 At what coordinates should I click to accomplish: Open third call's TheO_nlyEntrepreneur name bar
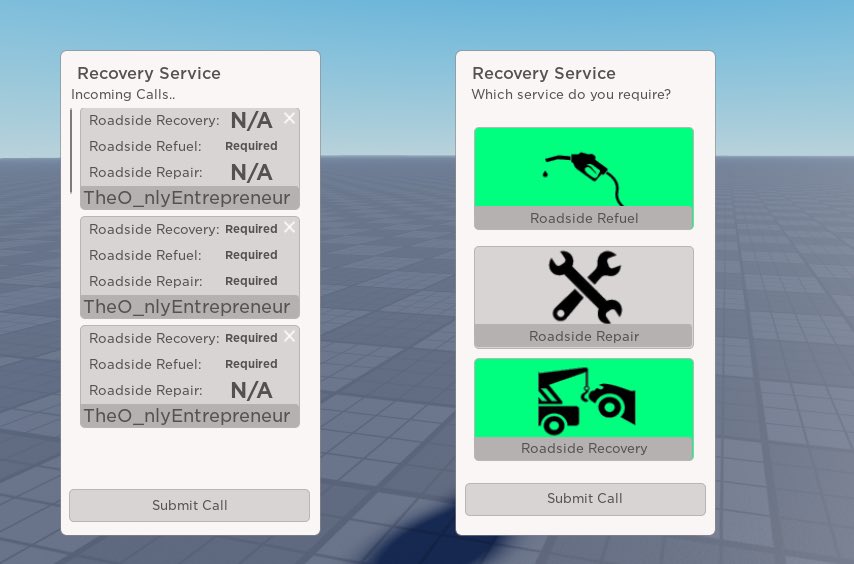(190, 415)
